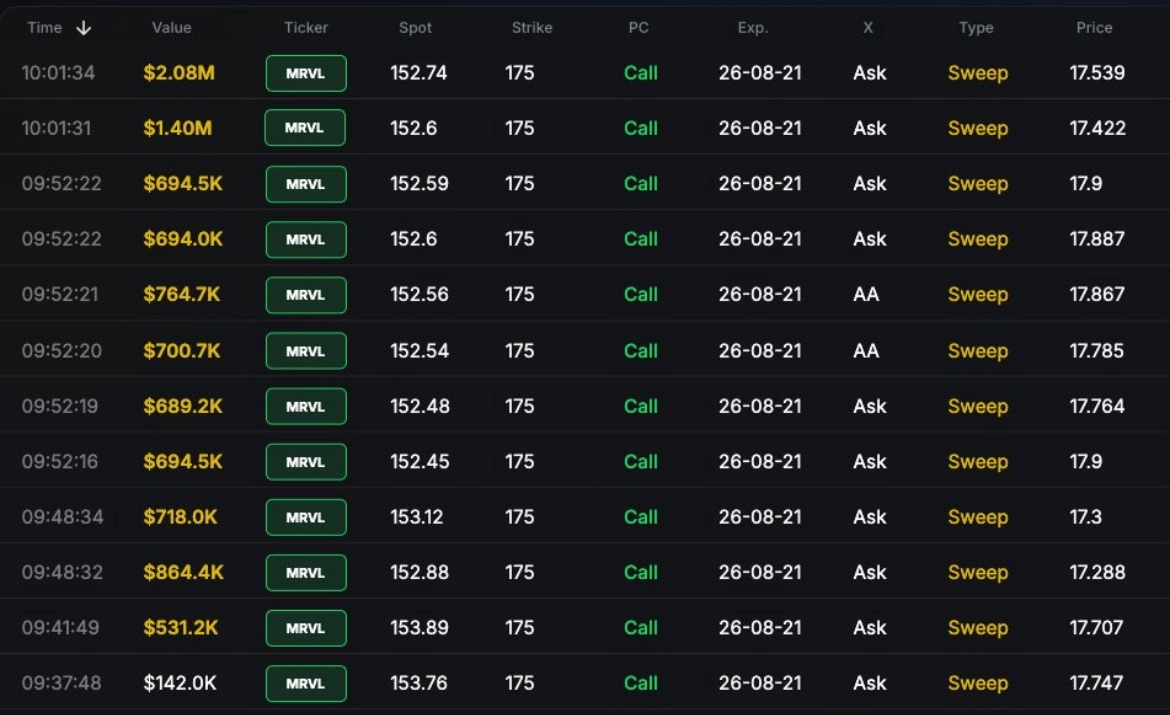Viewport: 1170px width, 715px height.
Task: Select MRVL badge in the 09:52:21 row
Action: (306, 295)
